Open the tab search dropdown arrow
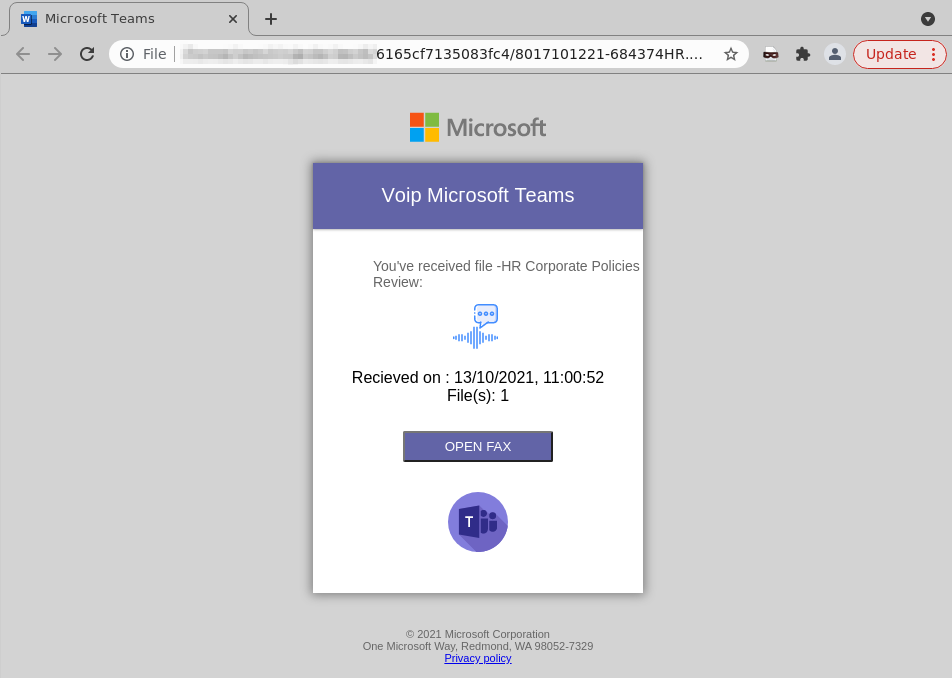Image resolution: width=952 pixels, height=678 pixels. click(x=928, y=19)
